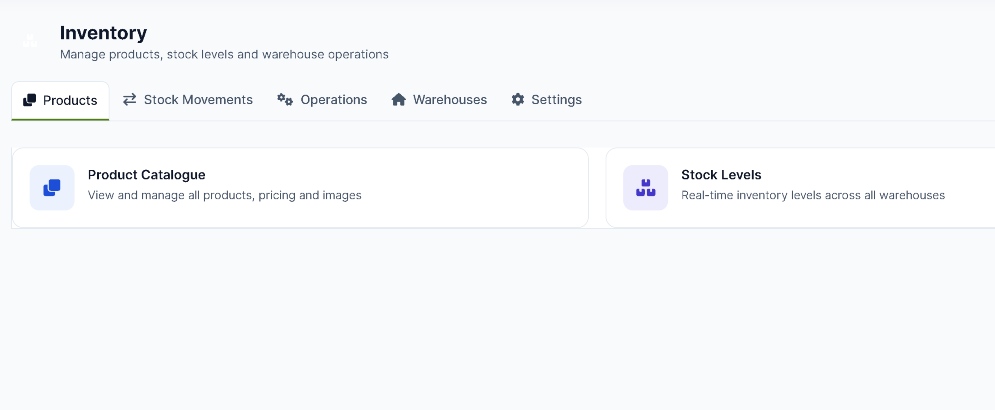Click the faint Inventory boxes icon in the header
Viewport: 995px width, 410px height.
coord(30,41)
